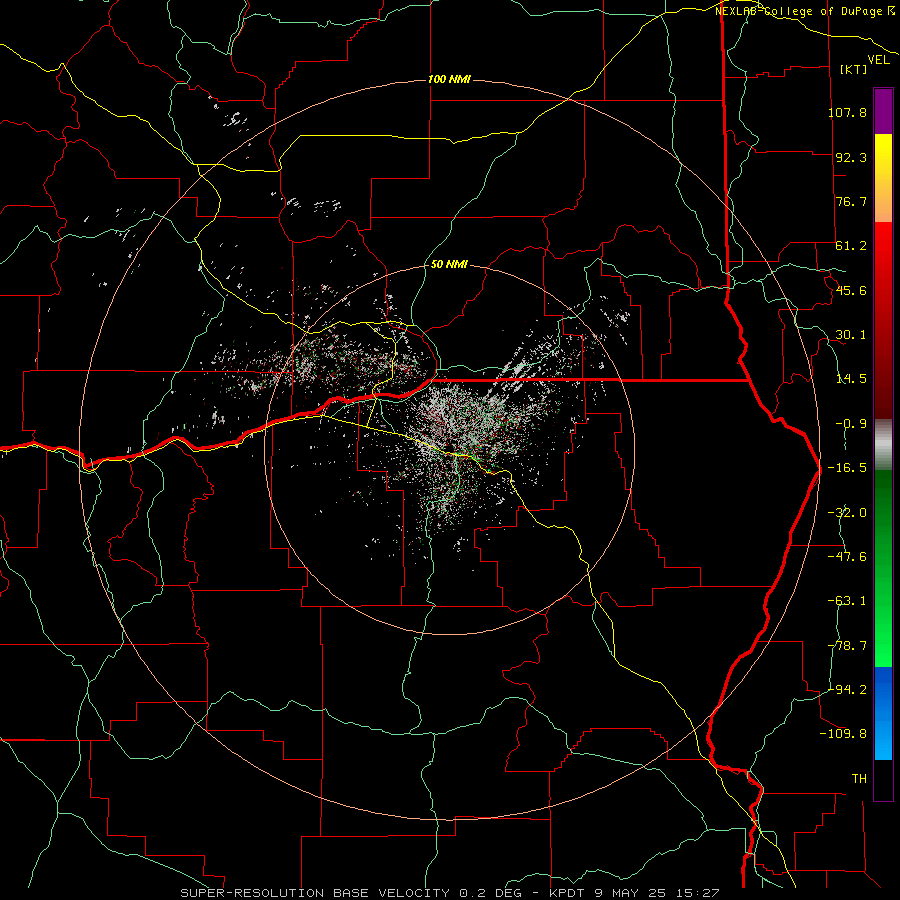The image size is (900, 900).
Task: Click the 100 NMI range ring label
Action: [449, 79]
